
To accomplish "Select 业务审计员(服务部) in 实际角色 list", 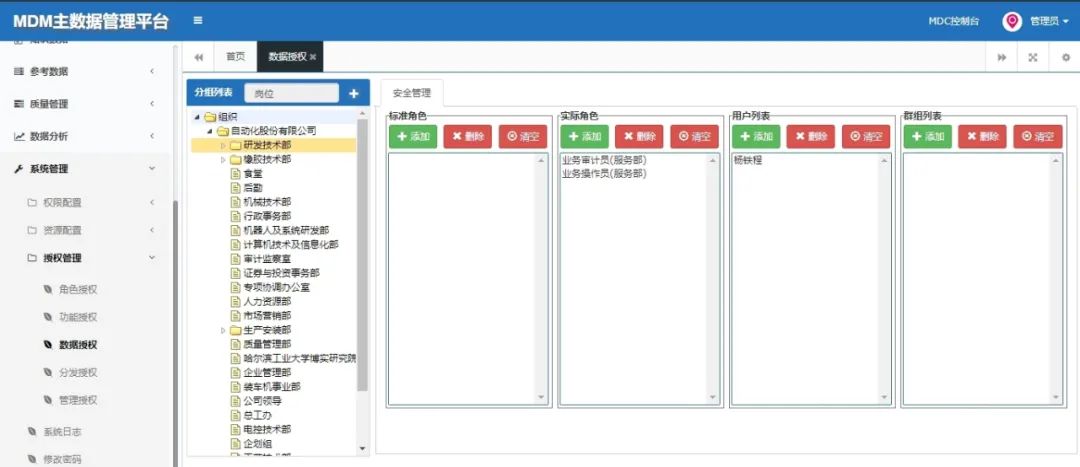I will point(604,160).
